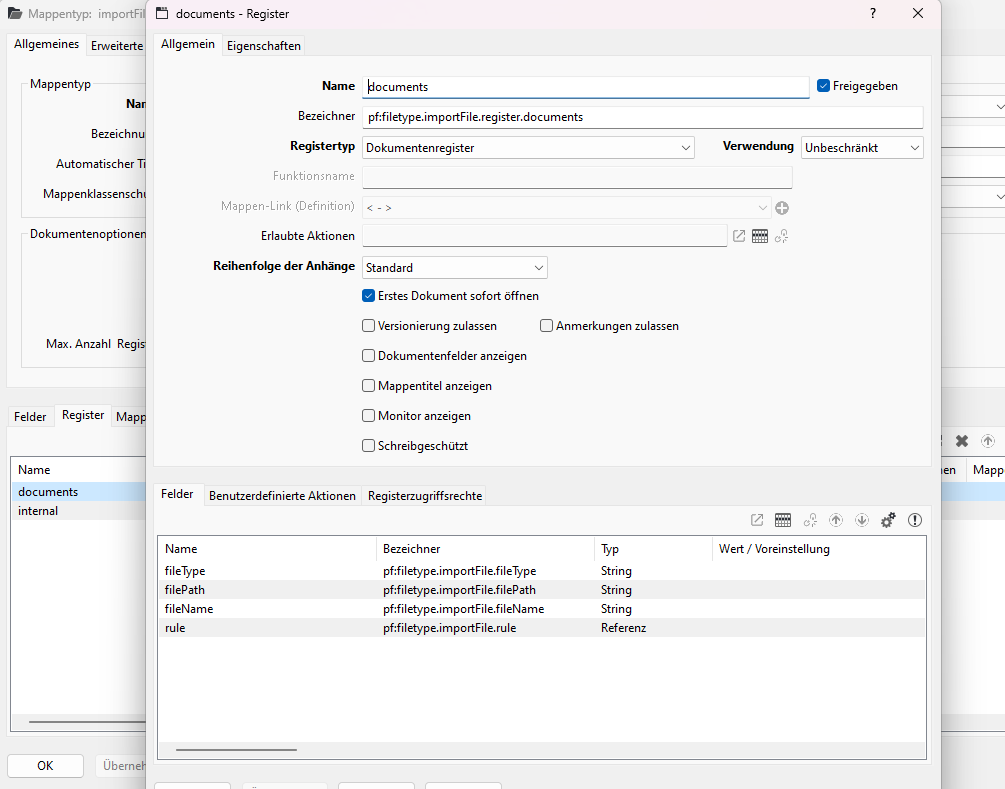The height and width of the screenshot is (789, 1005).
Task: Switch to Erweiterte tab in Mappentyp window
Action: (117, 46)
